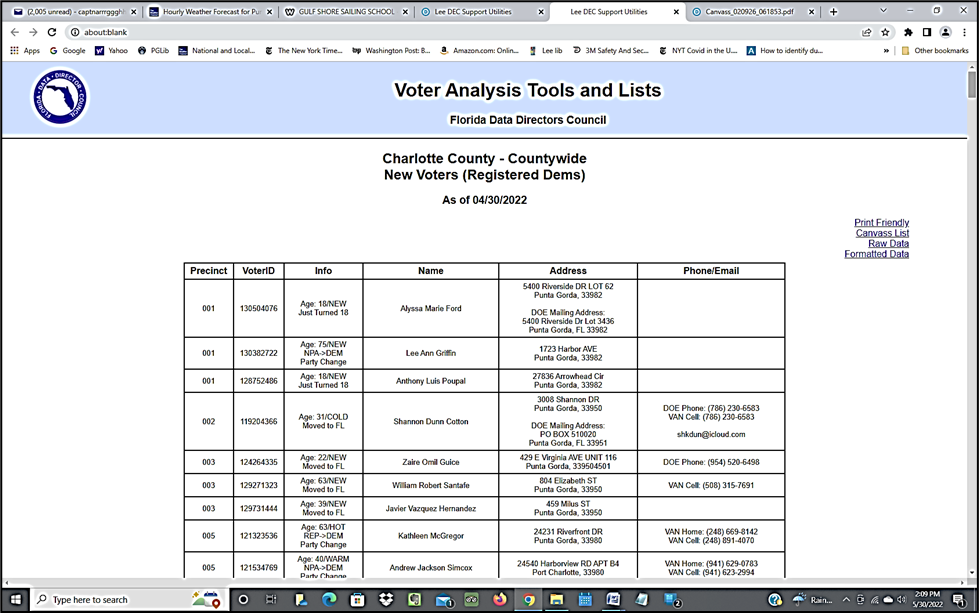The image size is (979, 613).
Task: Switch to the first Lee DEC Support Utilities tab
Action: click(482, 12)
